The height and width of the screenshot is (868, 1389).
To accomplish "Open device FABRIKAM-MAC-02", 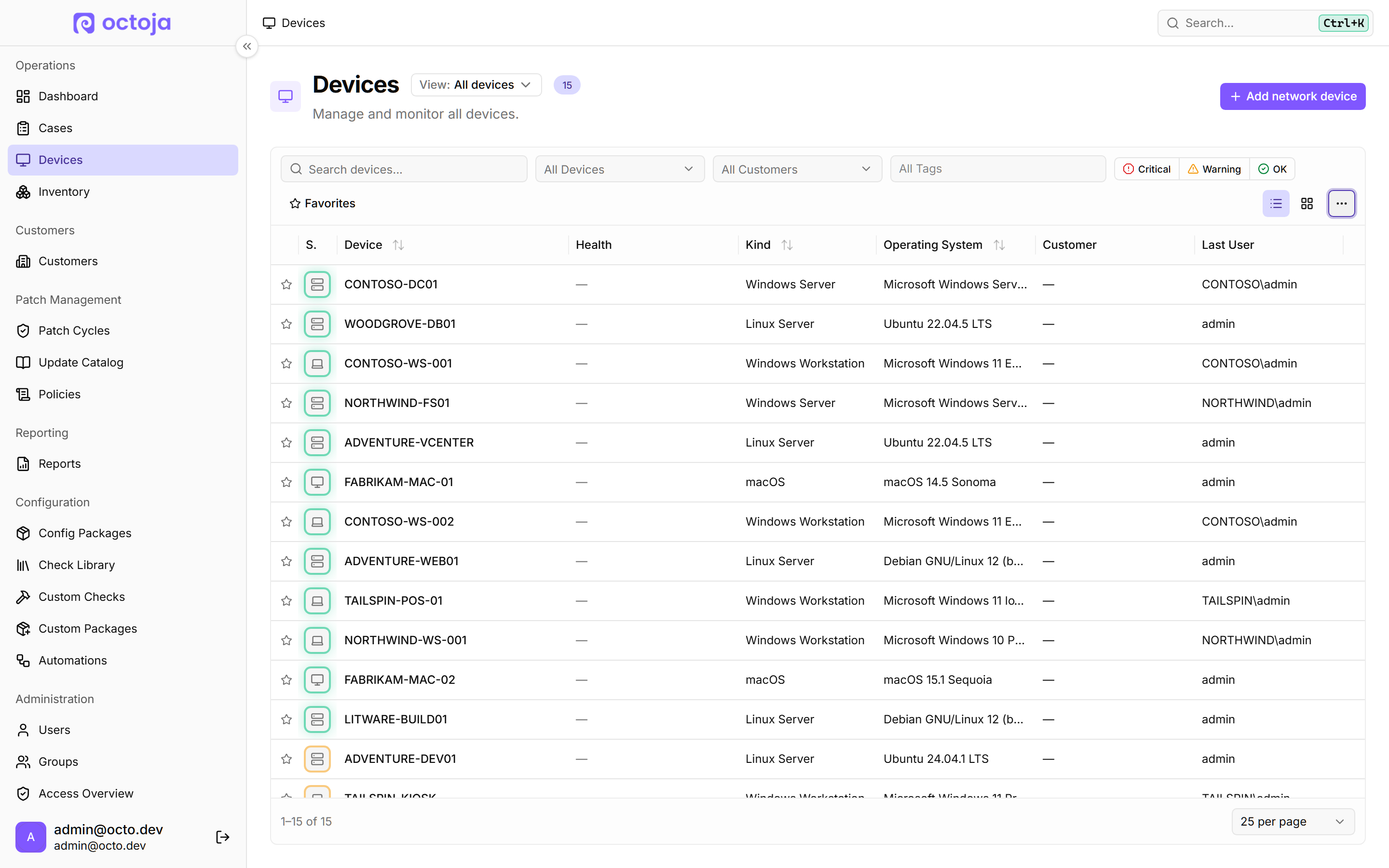I will 399,680.
